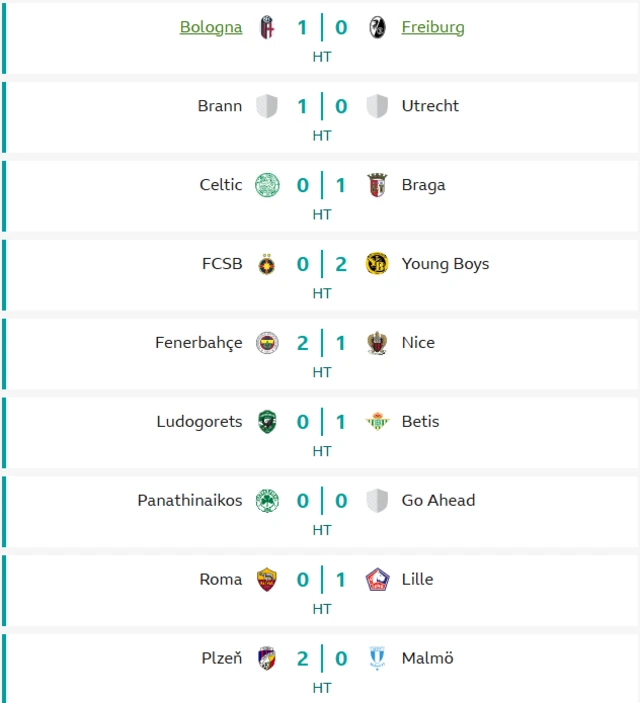Screen dimensions: 640x703
Task: Click the Freiburg club crest
Action: (x=377, y=28)
